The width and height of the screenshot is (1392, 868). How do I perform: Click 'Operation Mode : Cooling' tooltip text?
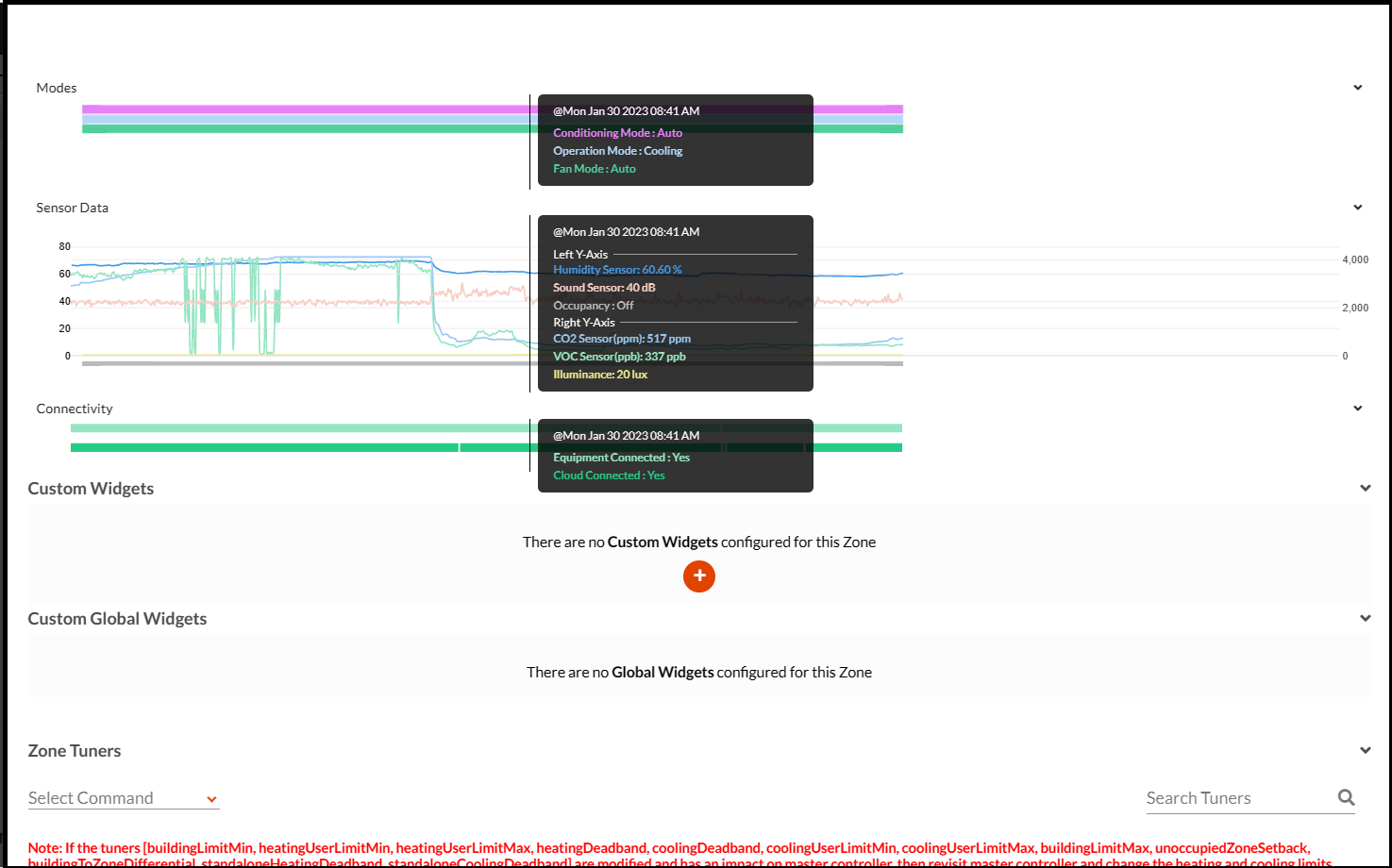(x=618, y=151)
